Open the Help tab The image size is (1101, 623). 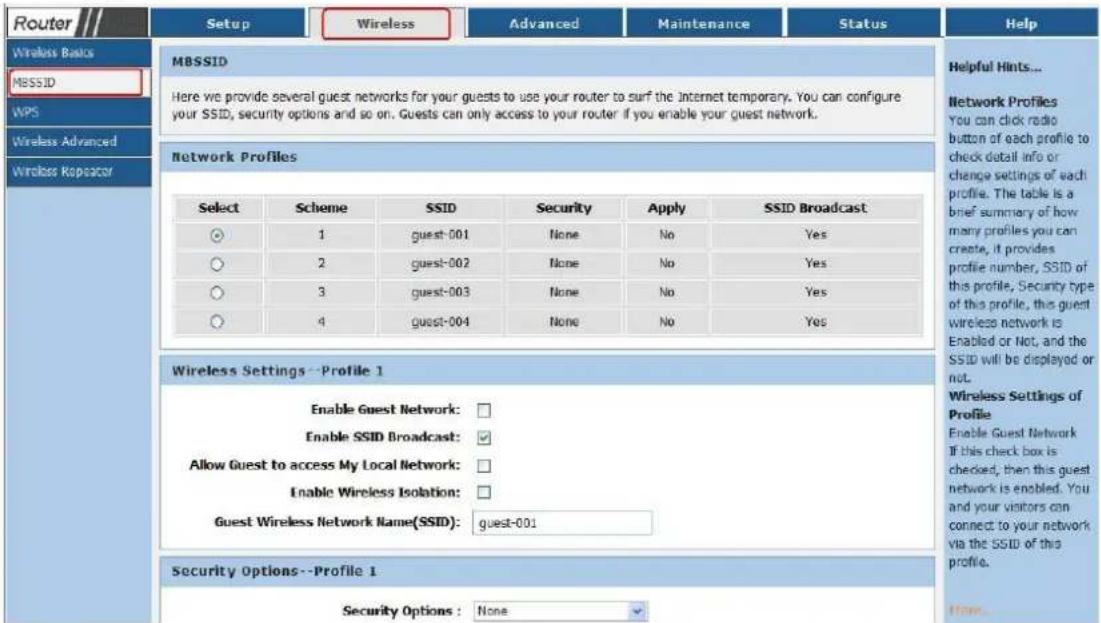1021,23
